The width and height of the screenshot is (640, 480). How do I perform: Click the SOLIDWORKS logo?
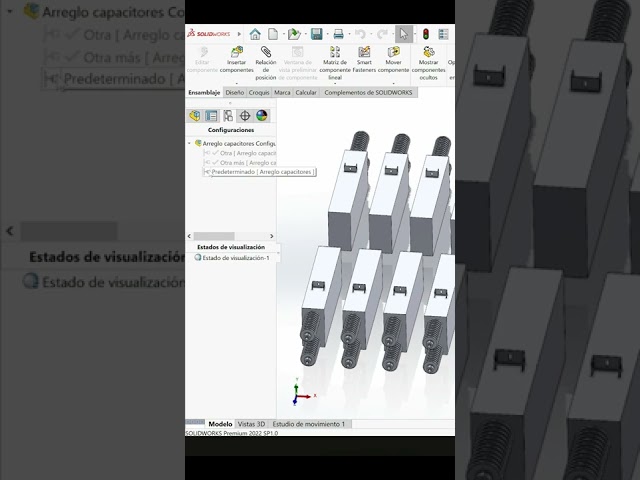[209, 34]
